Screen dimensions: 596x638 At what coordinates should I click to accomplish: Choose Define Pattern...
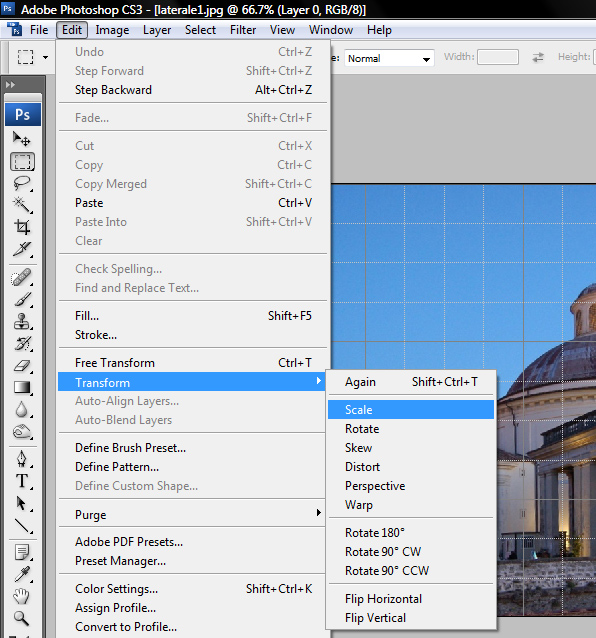tap(192, 467)
